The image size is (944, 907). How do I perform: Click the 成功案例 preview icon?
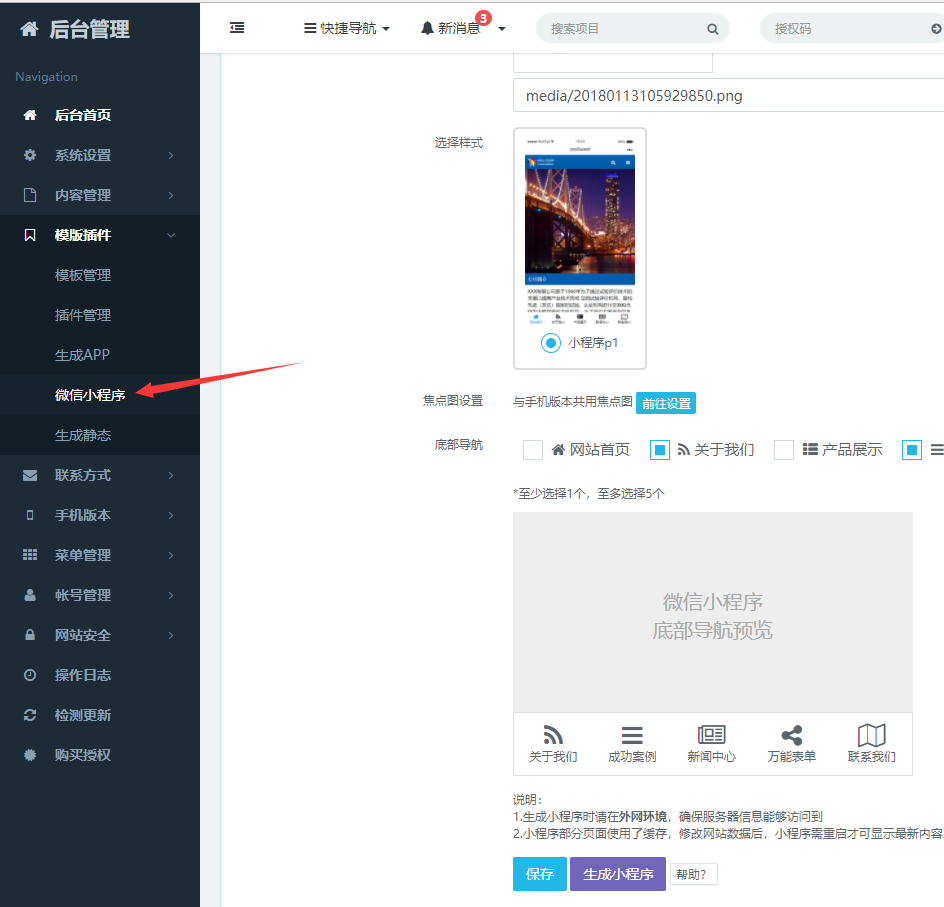(632, 736)
